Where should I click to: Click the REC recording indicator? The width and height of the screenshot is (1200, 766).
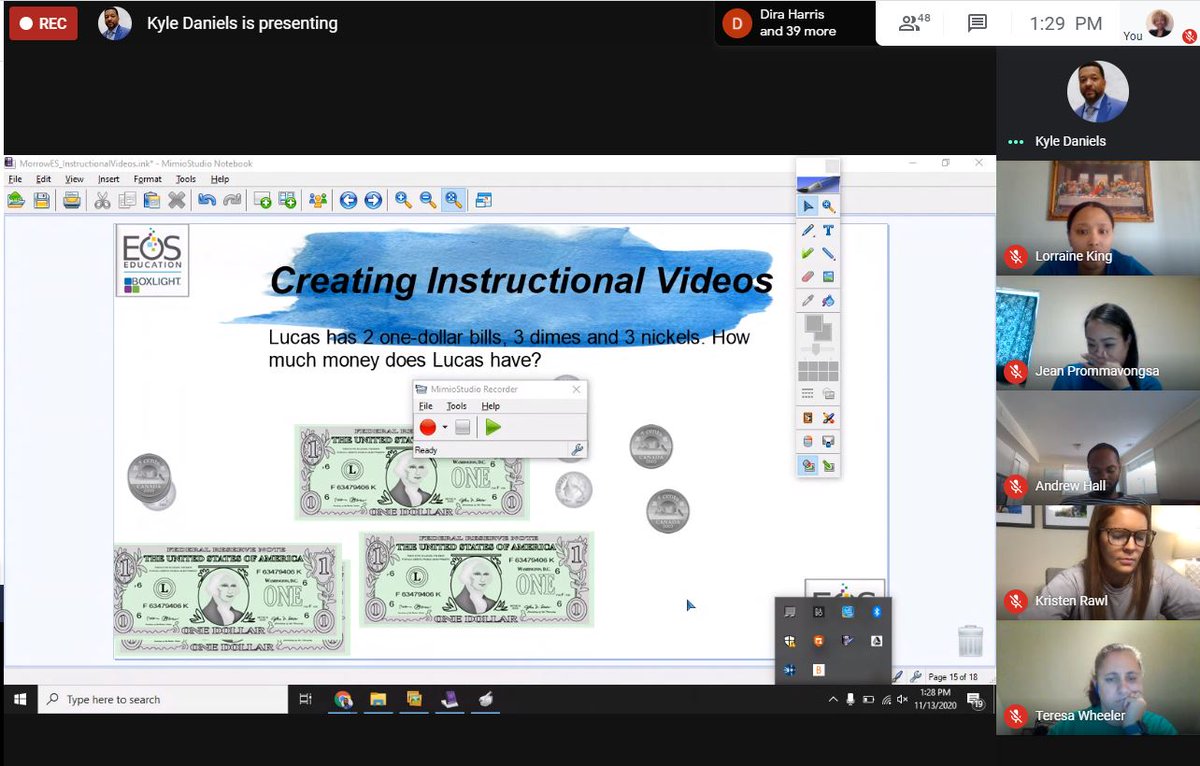42,21
